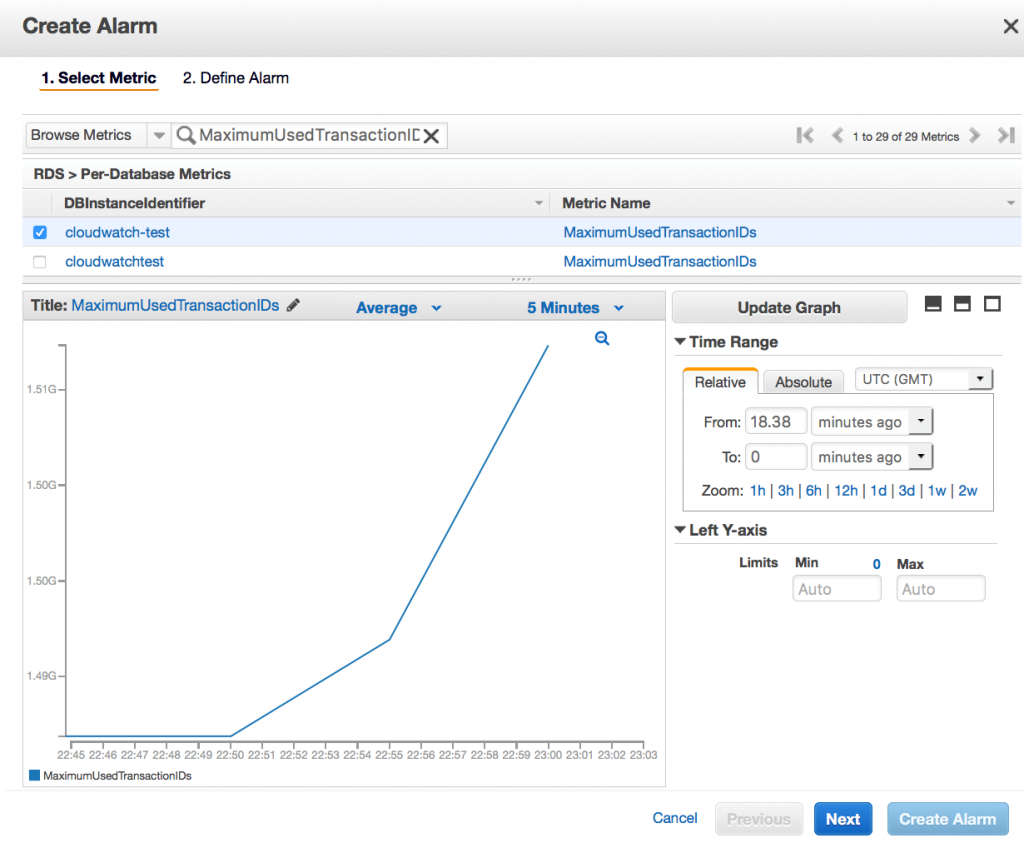Collapse the Time Range section
This screenshot has width=1024, height=843.
click(x=680, y=342)
